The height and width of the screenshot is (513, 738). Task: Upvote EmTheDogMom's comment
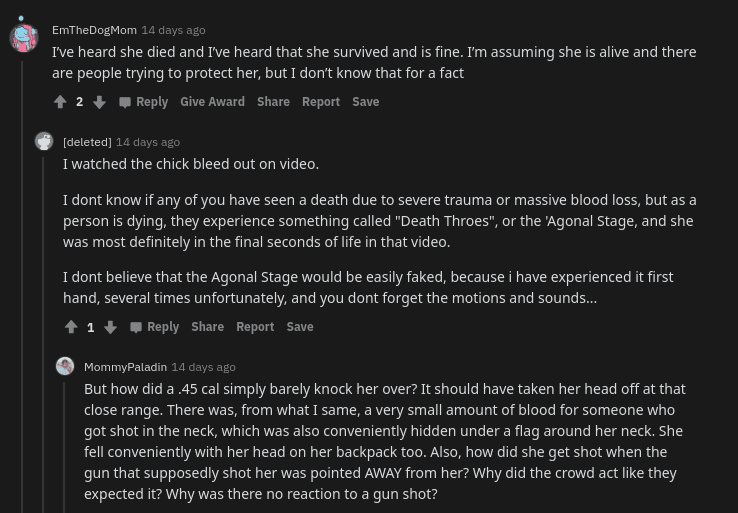pyautogui.click(x=60, y=102)
